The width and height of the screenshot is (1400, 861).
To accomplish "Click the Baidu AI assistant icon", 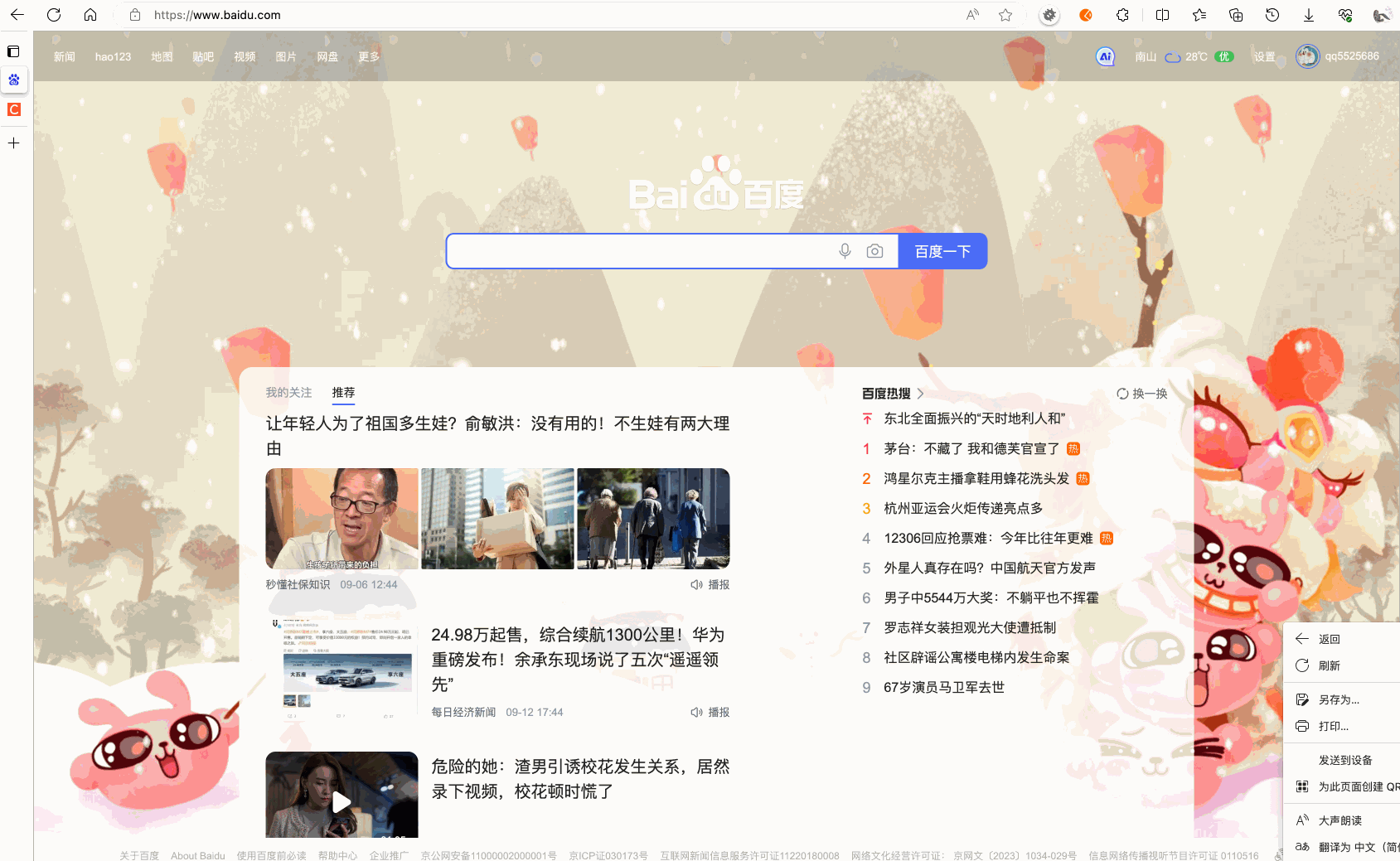I will point(1105,56).
